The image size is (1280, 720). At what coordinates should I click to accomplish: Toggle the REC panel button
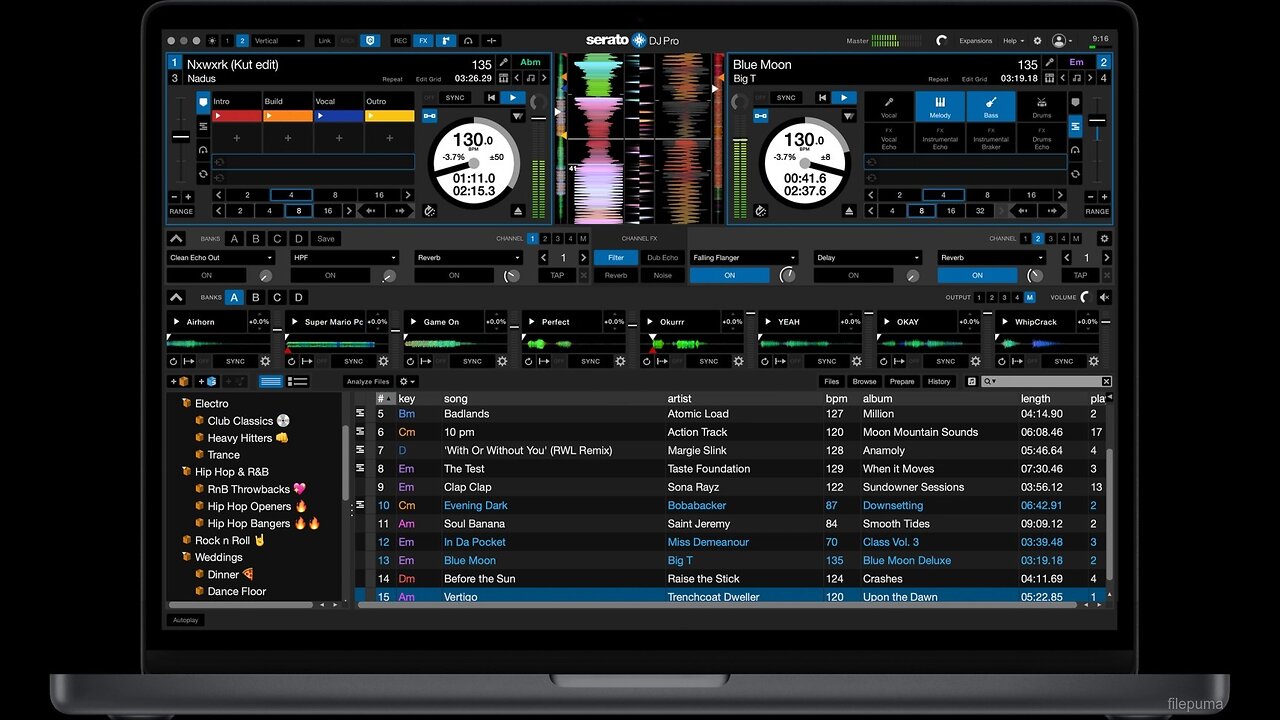(400, 41)
